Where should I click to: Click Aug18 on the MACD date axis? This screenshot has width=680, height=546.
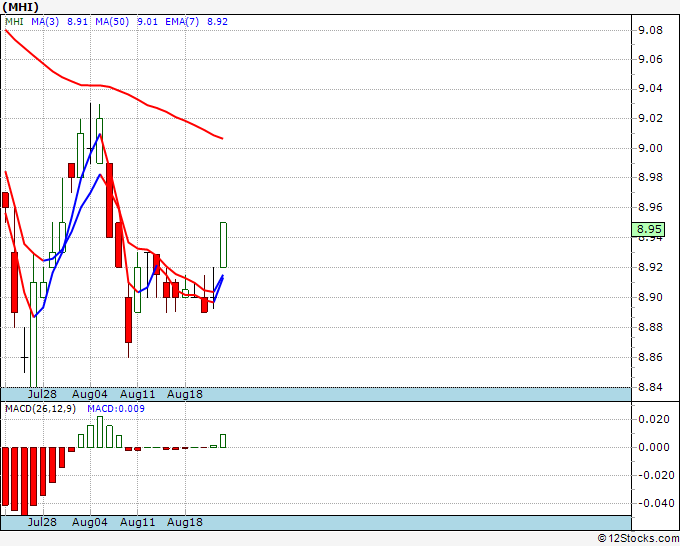[185, 522]
